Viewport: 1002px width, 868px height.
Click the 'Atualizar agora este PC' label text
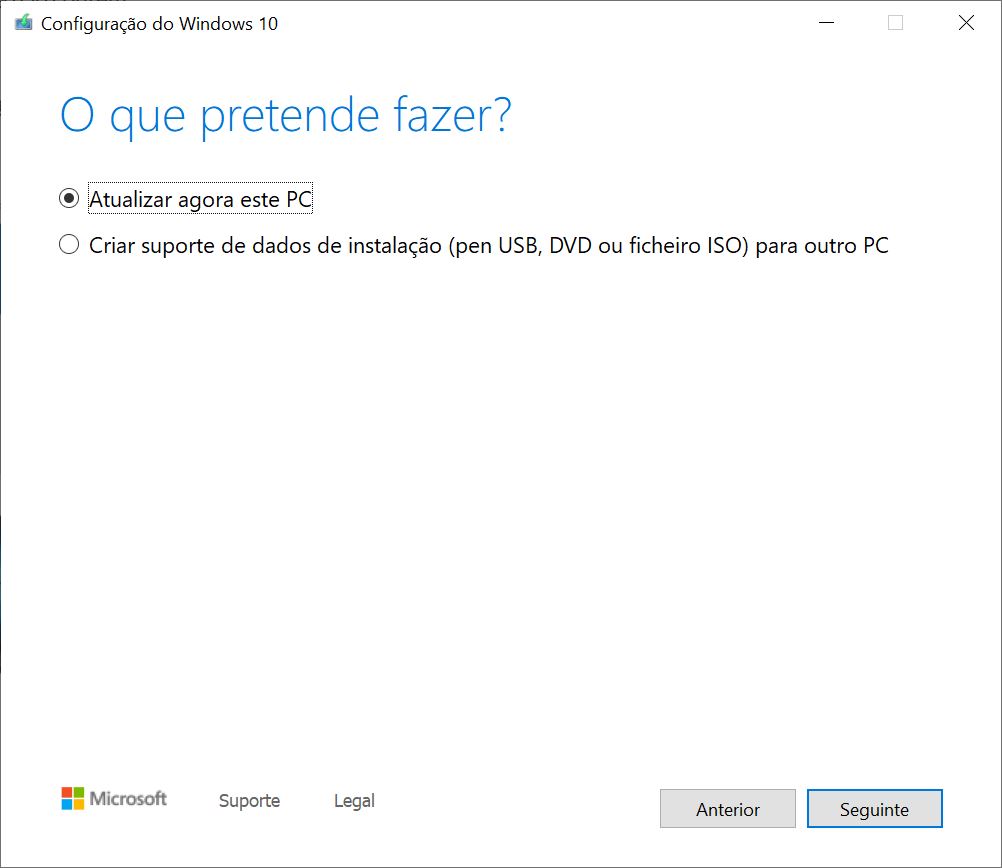point(201,199)
